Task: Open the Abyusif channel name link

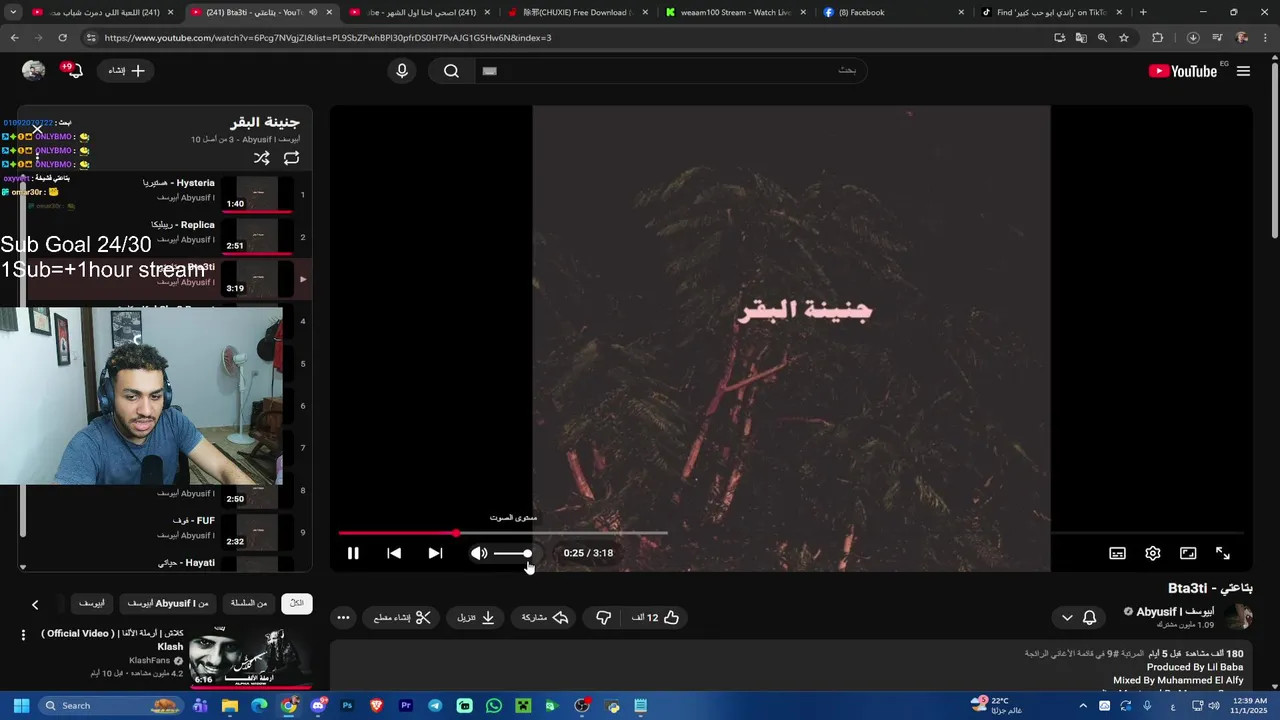Action: pyautogui.click(x=1176, y=611)
